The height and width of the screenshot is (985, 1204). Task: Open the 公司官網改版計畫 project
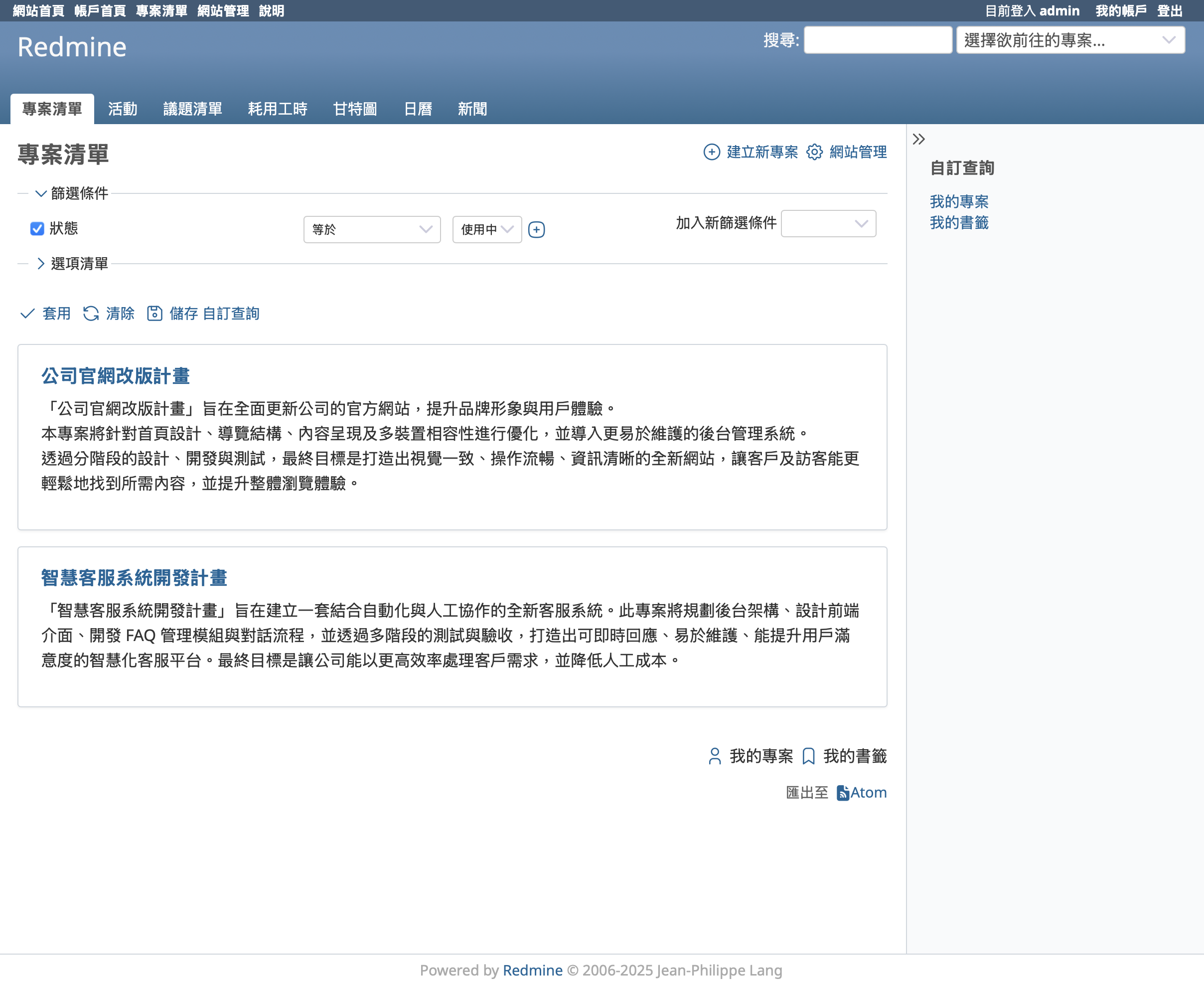tap(116, 376)
